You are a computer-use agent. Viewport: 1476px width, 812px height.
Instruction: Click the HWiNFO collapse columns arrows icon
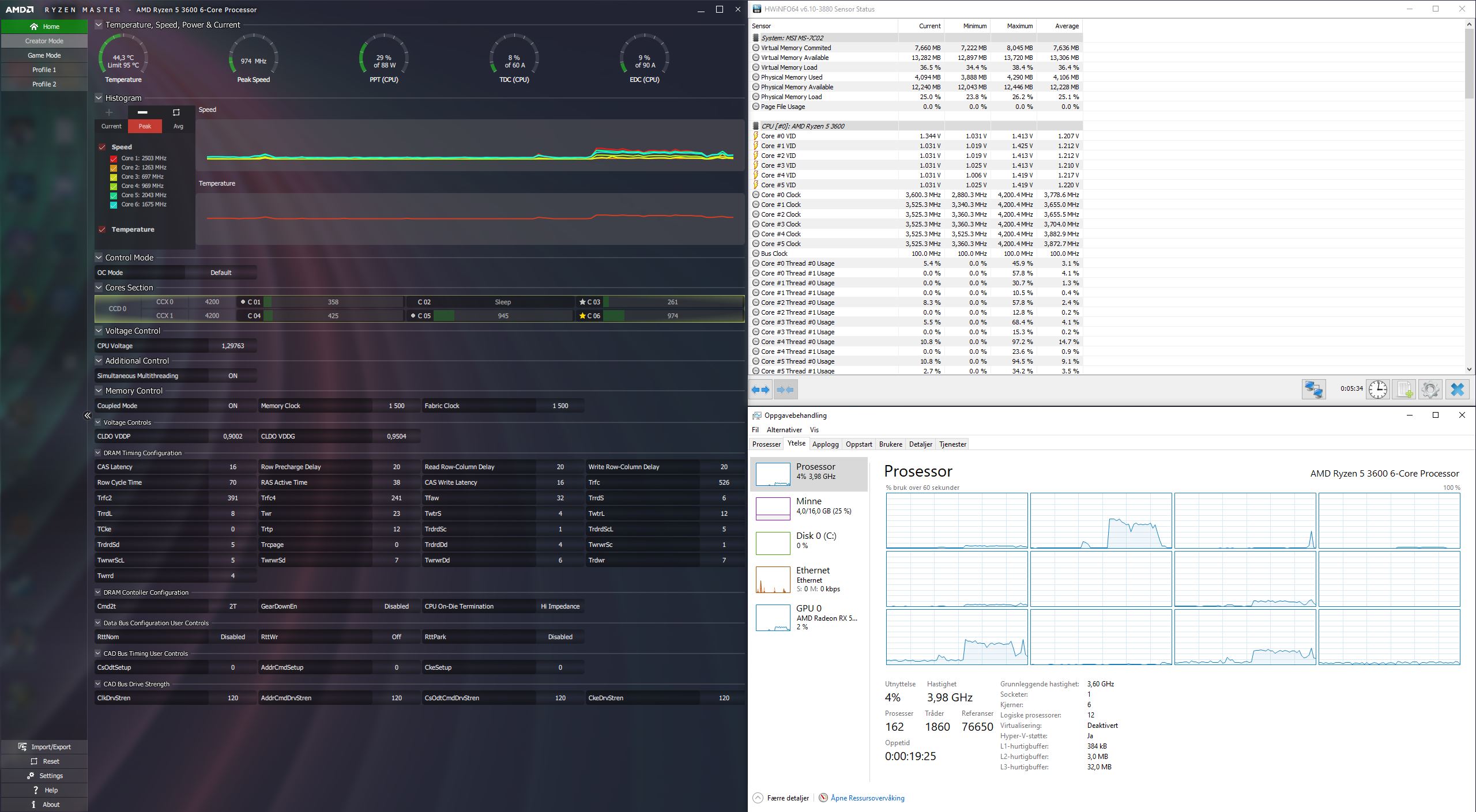point(785,390)
